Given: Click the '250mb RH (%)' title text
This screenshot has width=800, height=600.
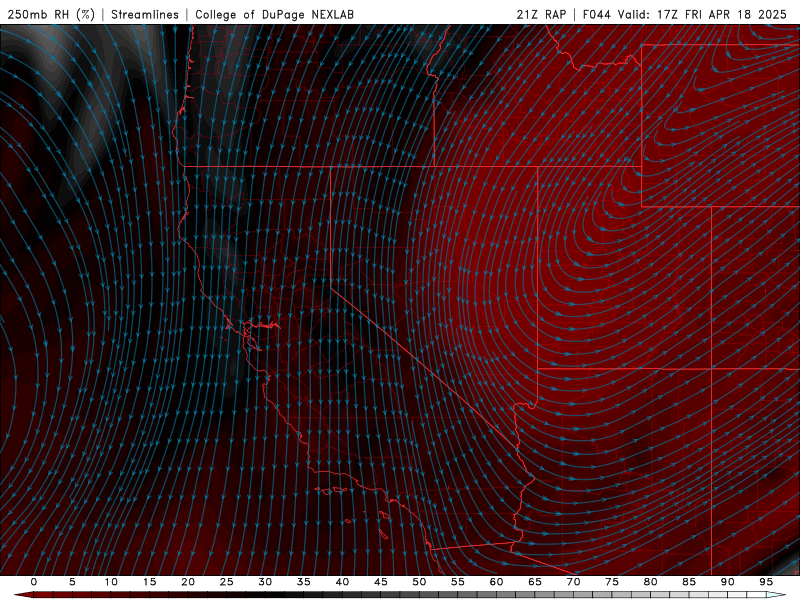Looking at the screenshot, I should pos(51,15).
